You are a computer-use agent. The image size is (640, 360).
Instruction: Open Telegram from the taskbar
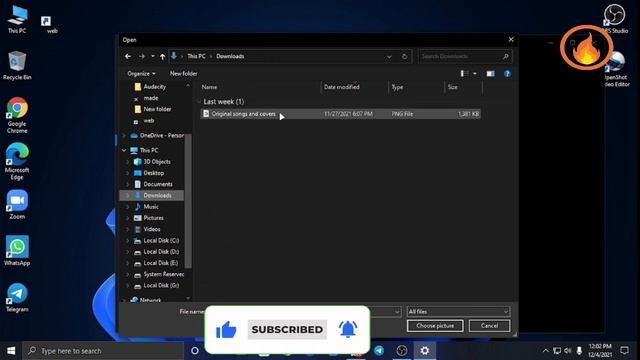click(x=379, y=351)
